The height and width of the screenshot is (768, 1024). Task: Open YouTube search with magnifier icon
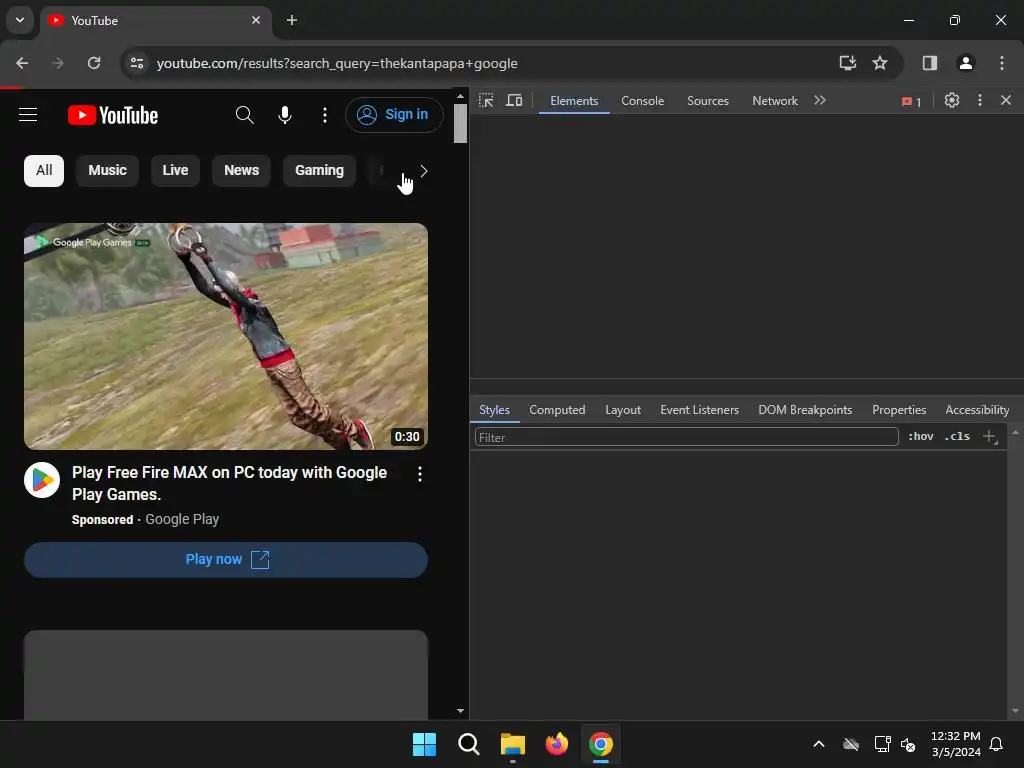pos(244,115)
